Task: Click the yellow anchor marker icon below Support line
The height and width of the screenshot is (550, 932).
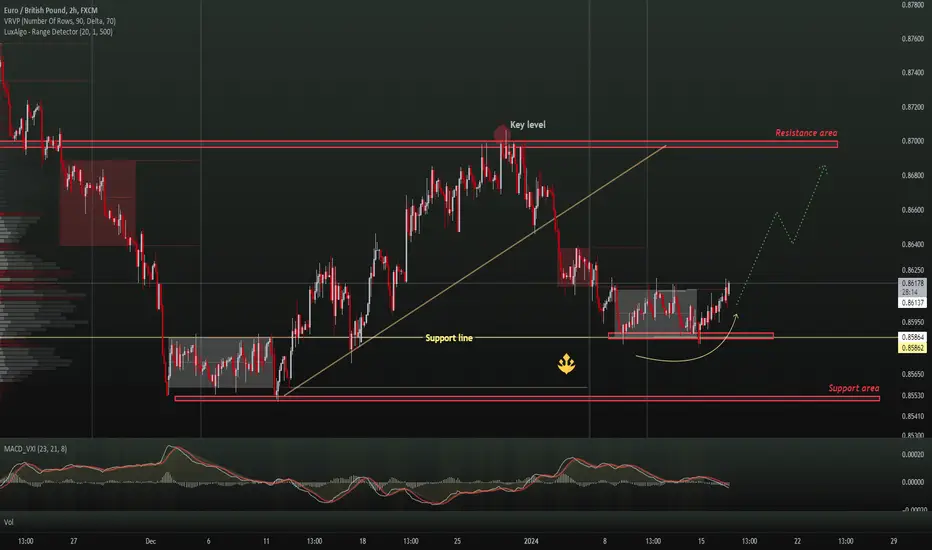Action: (566, 363)
